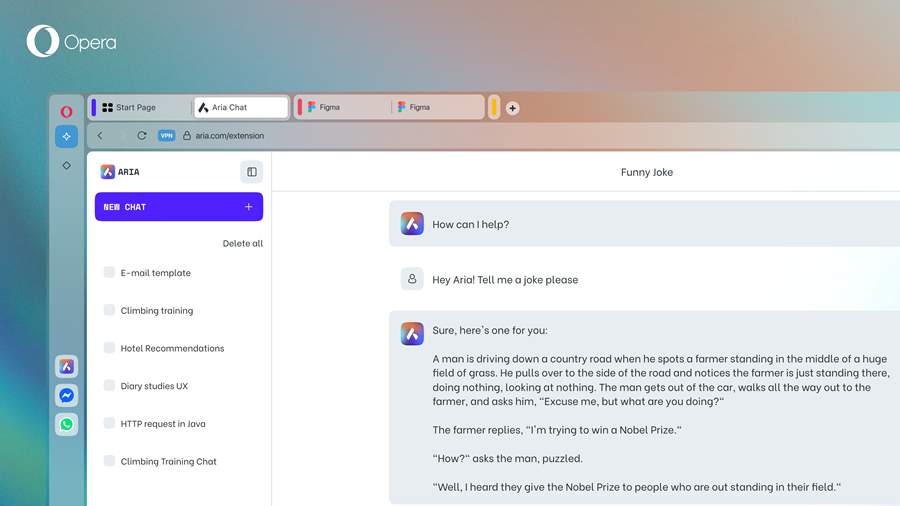Switch to the first Figma tab

click(x=340, y=107)
